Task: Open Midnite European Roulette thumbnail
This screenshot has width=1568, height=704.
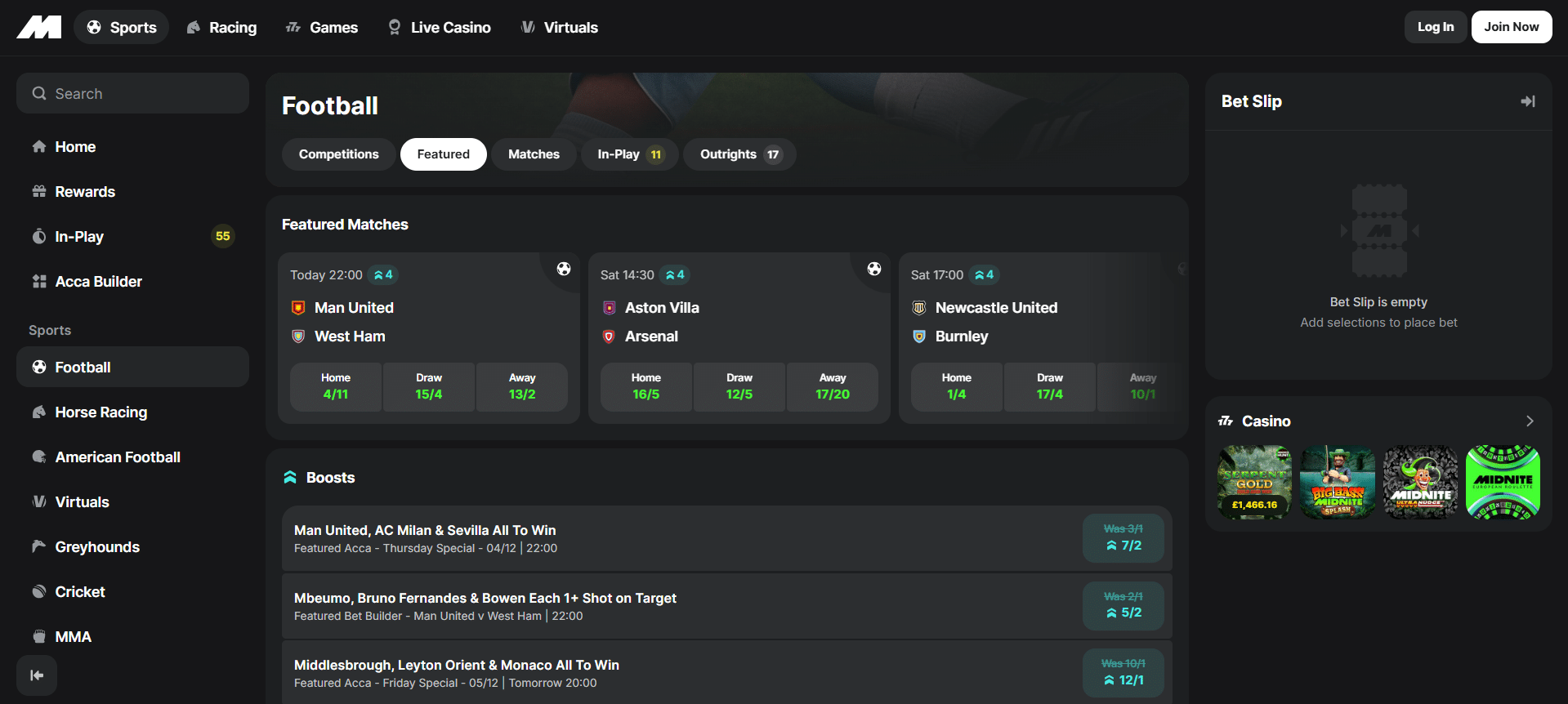Action: point(1503,482)
